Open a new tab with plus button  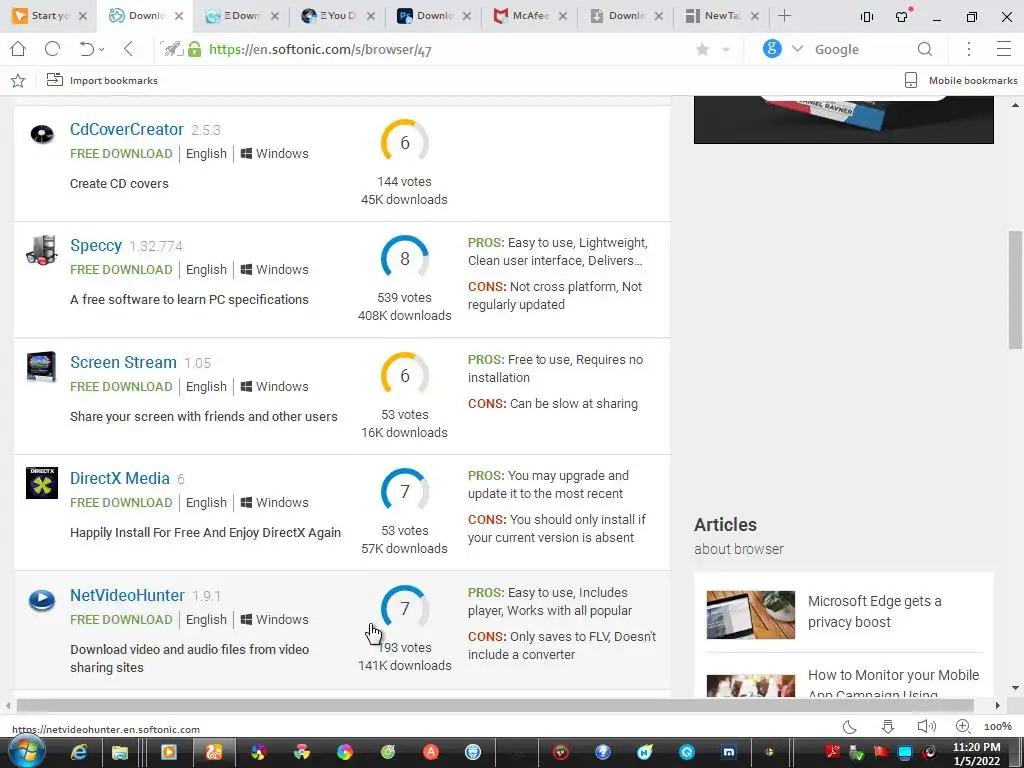coord(785,16)
